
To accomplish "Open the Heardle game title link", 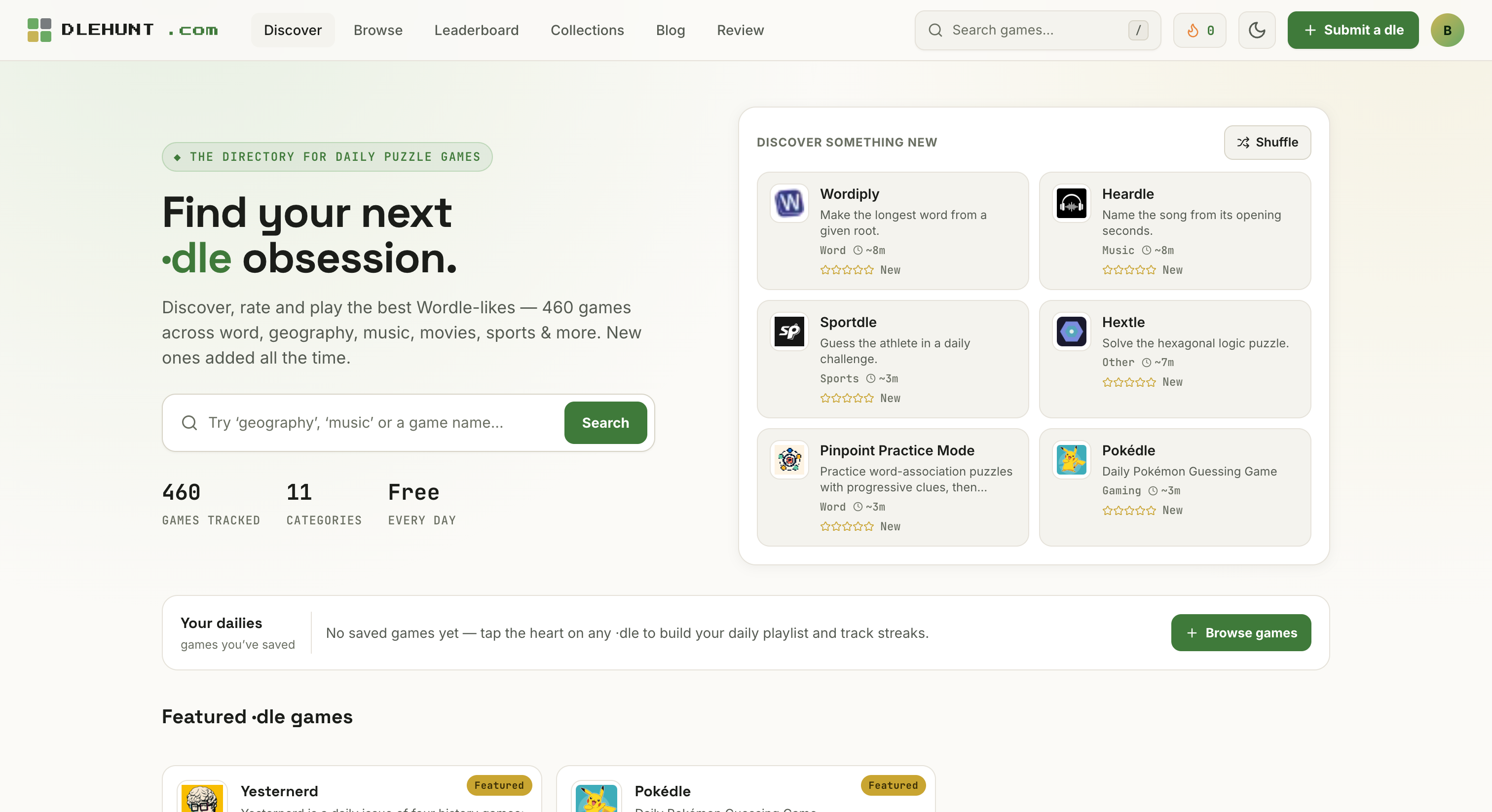I will pyautogui.click(x=1128, y=194).
